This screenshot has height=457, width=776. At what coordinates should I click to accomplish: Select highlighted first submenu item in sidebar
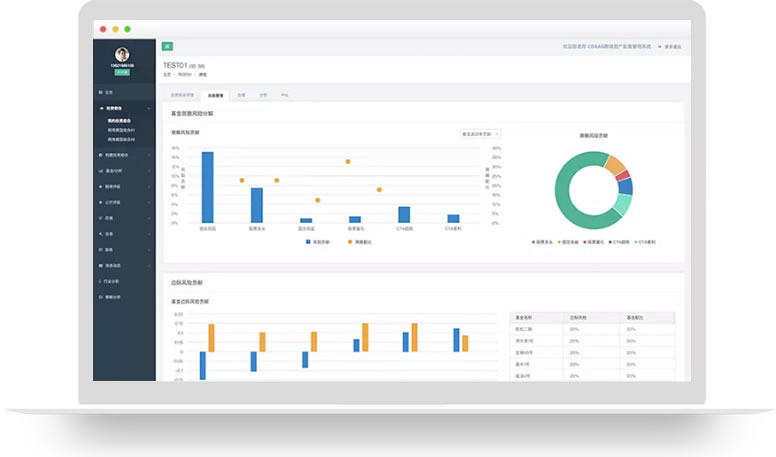pyautogui.click(x=119, y=121)
